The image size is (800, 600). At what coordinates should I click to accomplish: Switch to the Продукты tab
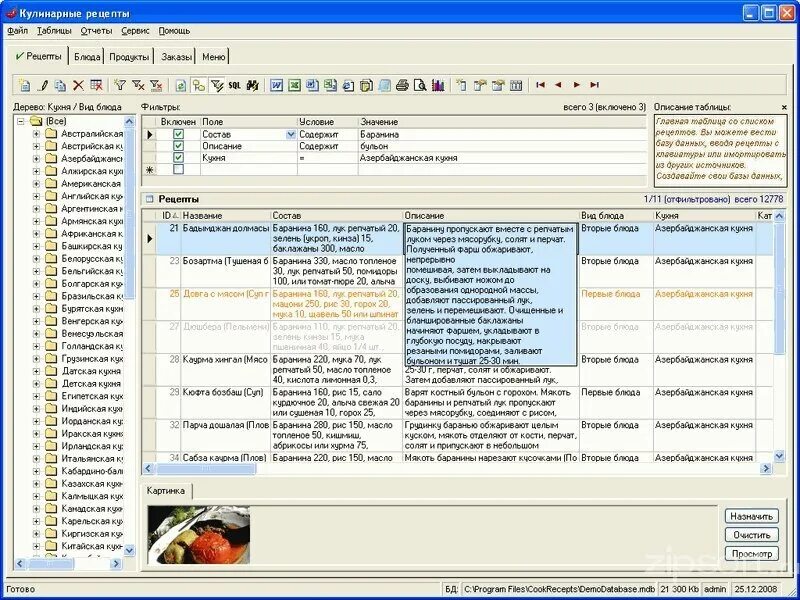tap(129, 57)
